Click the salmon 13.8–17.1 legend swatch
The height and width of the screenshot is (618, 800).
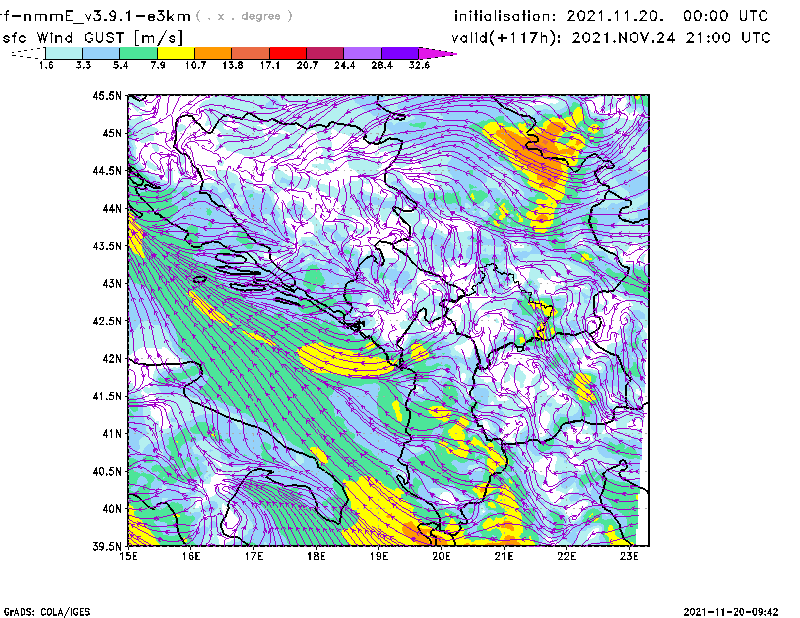pyautogui.click(x=251, y=53)
